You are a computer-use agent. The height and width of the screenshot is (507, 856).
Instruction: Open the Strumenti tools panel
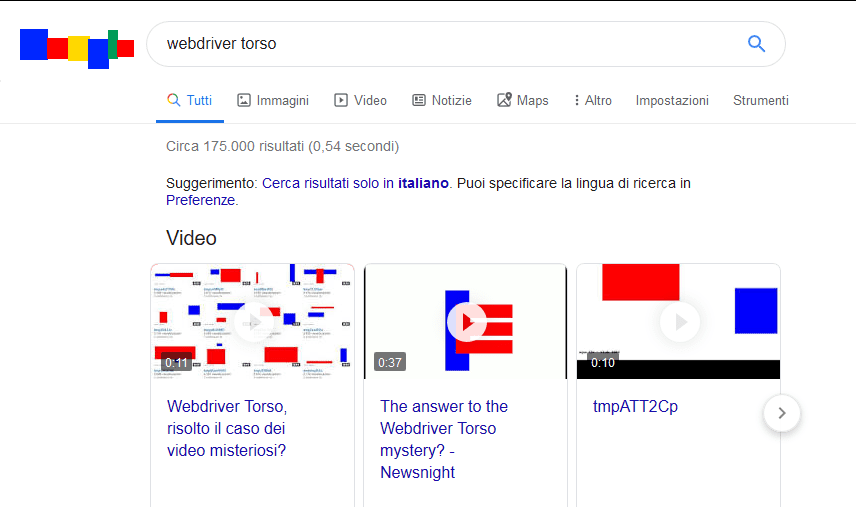pyautogui.click(x=760, y=100)
